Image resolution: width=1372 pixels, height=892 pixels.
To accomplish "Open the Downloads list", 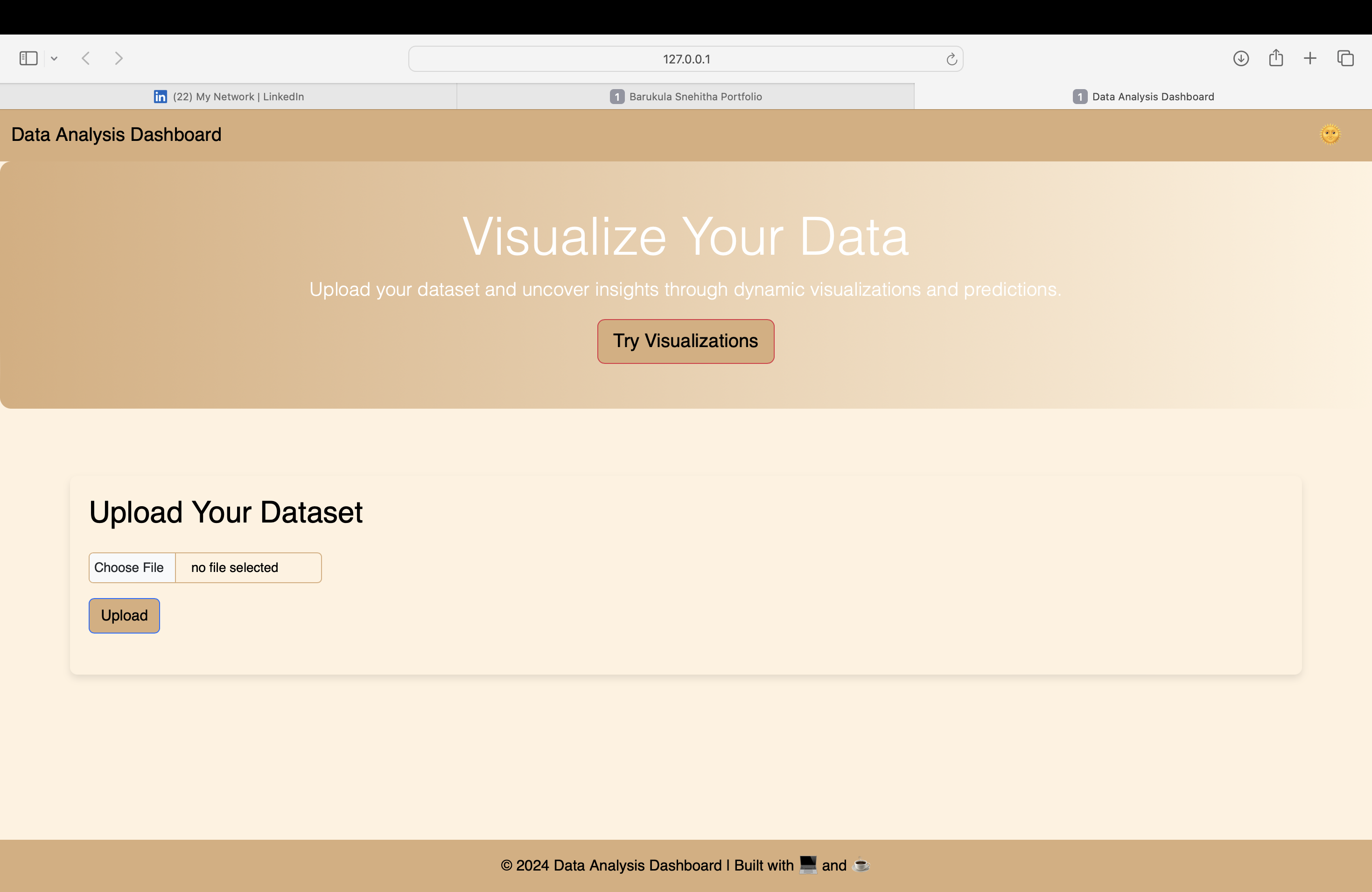I will tap(1240, 58).
